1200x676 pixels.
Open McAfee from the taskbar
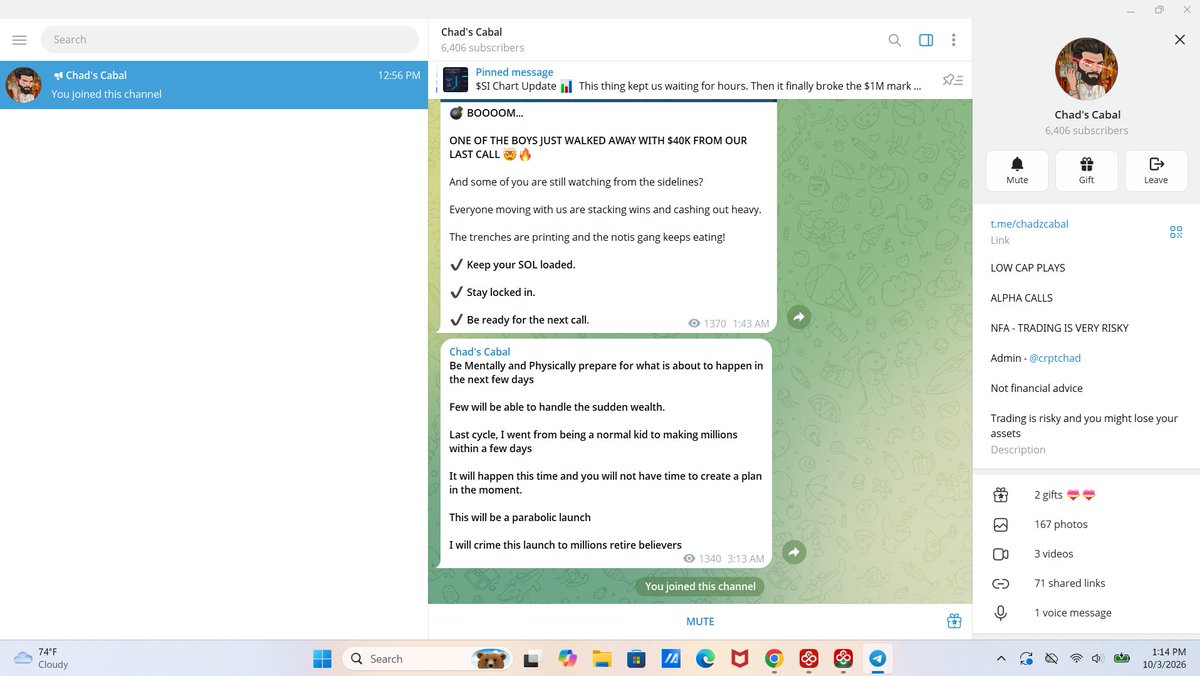point(739,658)
